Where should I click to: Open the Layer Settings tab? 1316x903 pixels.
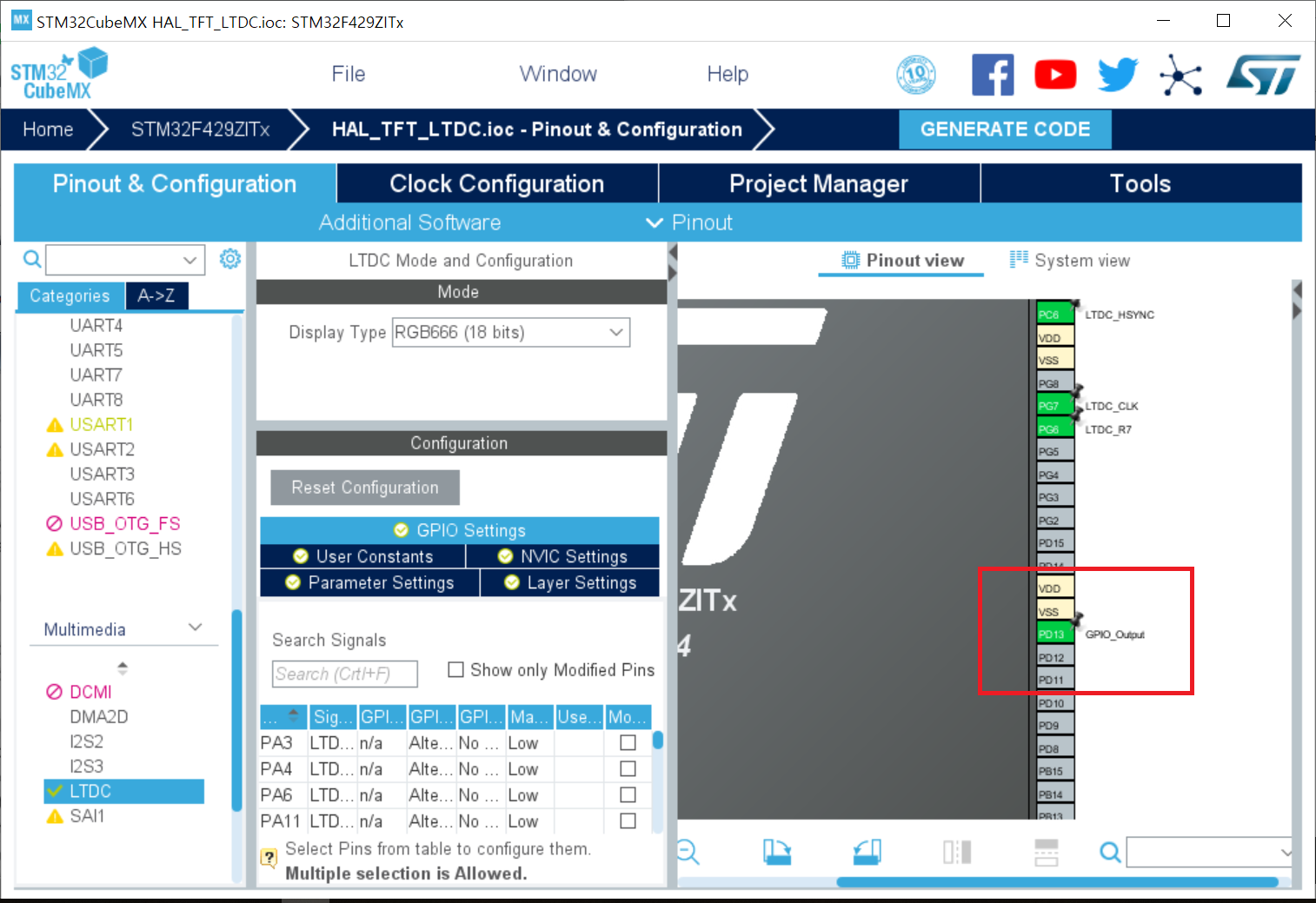click(570, 582)
